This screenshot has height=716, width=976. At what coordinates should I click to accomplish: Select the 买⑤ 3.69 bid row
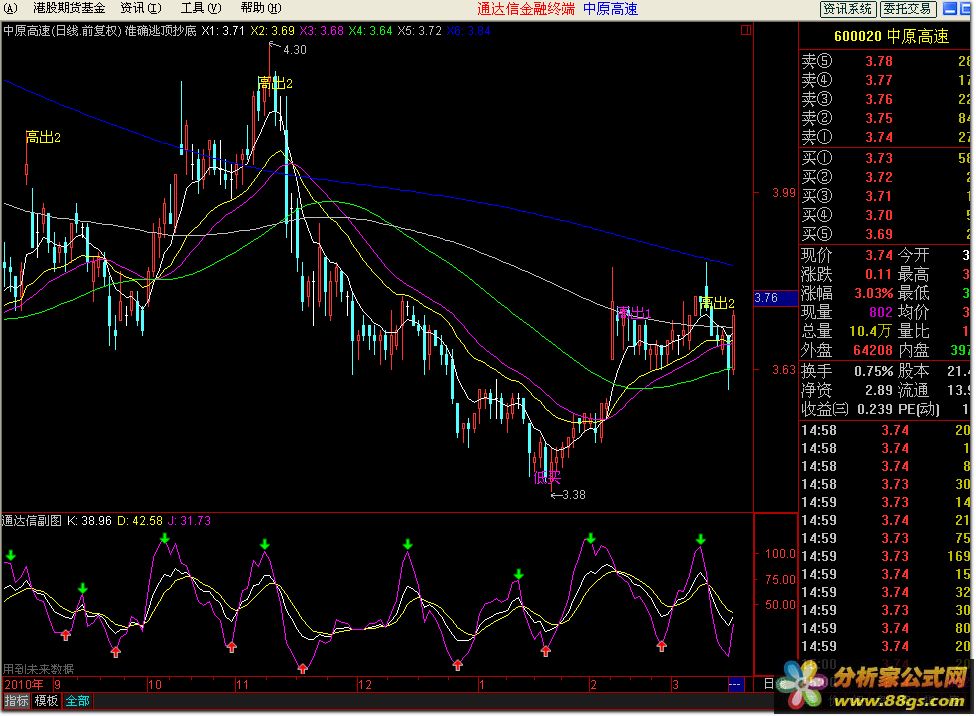tap(886, 234)
